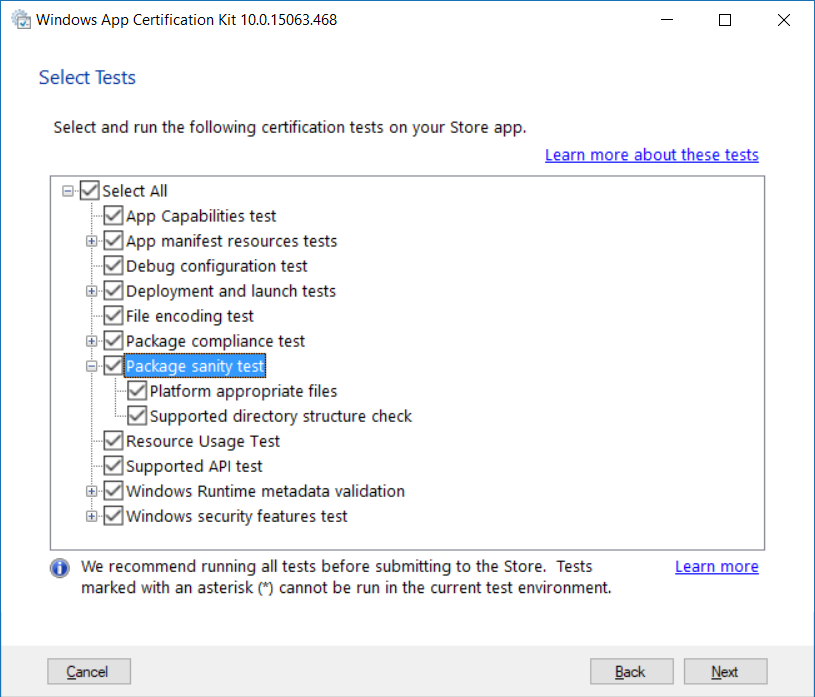The width and height of the screenshot is (815, 697).
Task: Select 'Resource Usage Test' label
Action: click(203, 441)
